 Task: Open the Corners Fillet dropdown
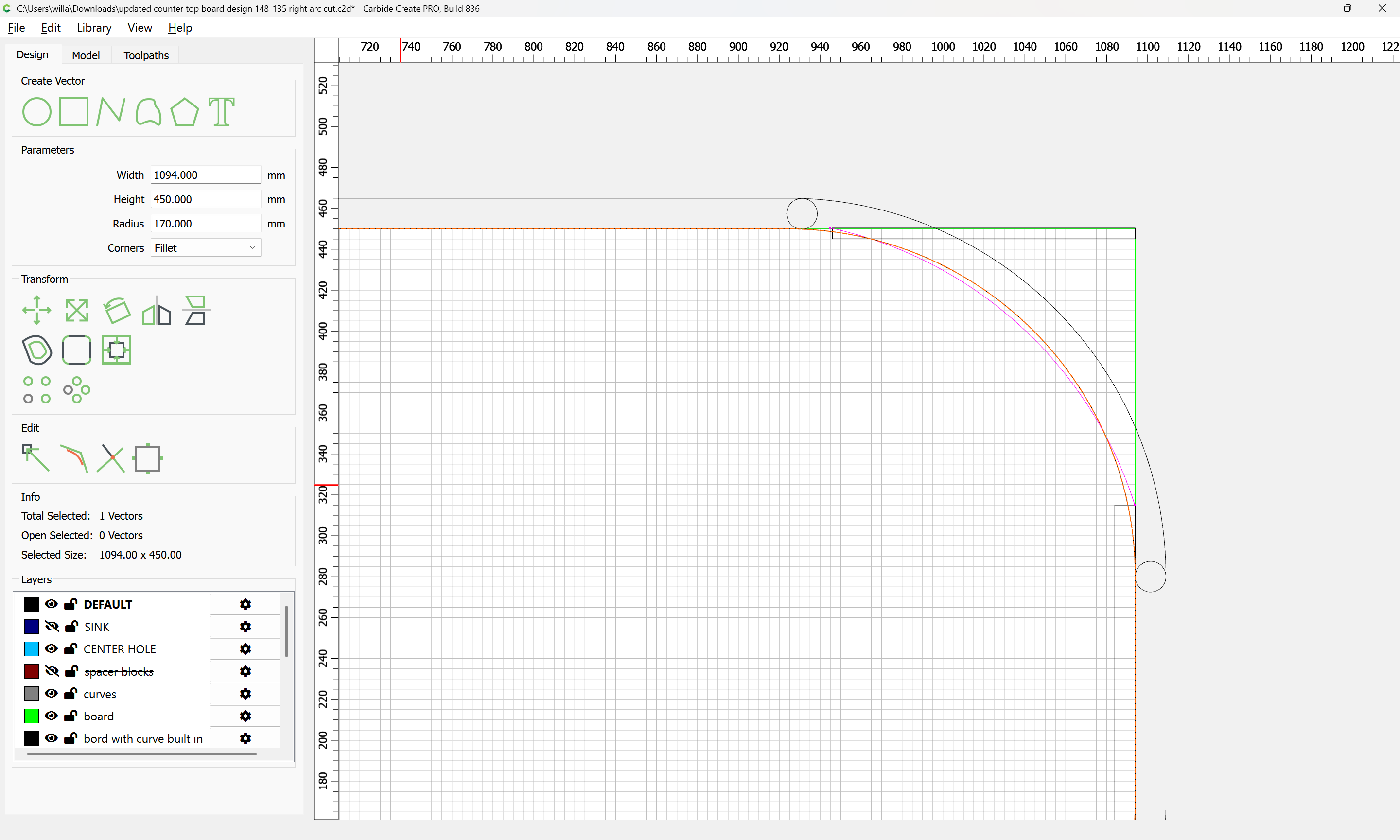pyautogui.click(x=206, y=248)
